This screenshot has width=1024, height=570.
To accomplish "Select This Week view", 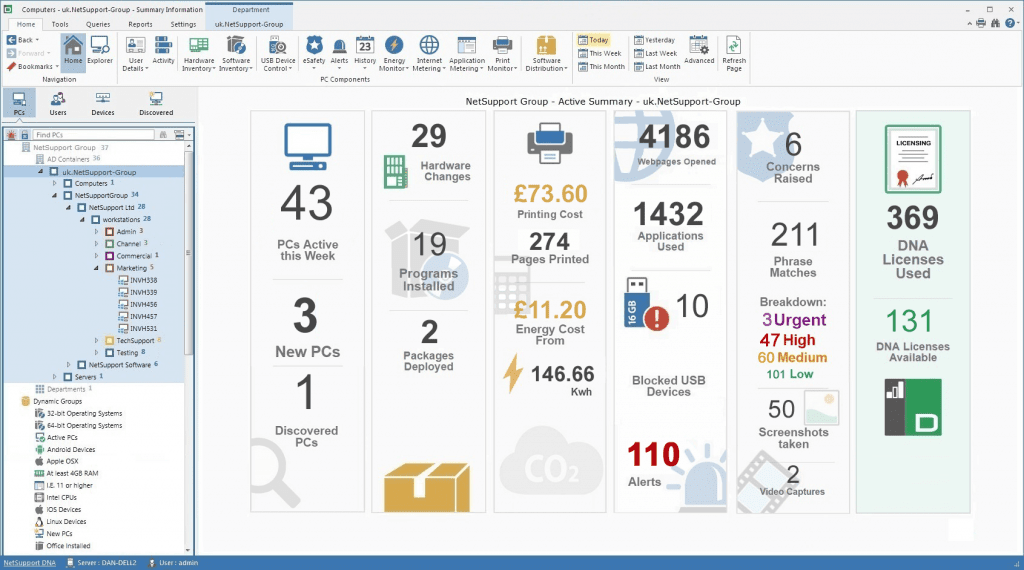I will tap(600, 54).
